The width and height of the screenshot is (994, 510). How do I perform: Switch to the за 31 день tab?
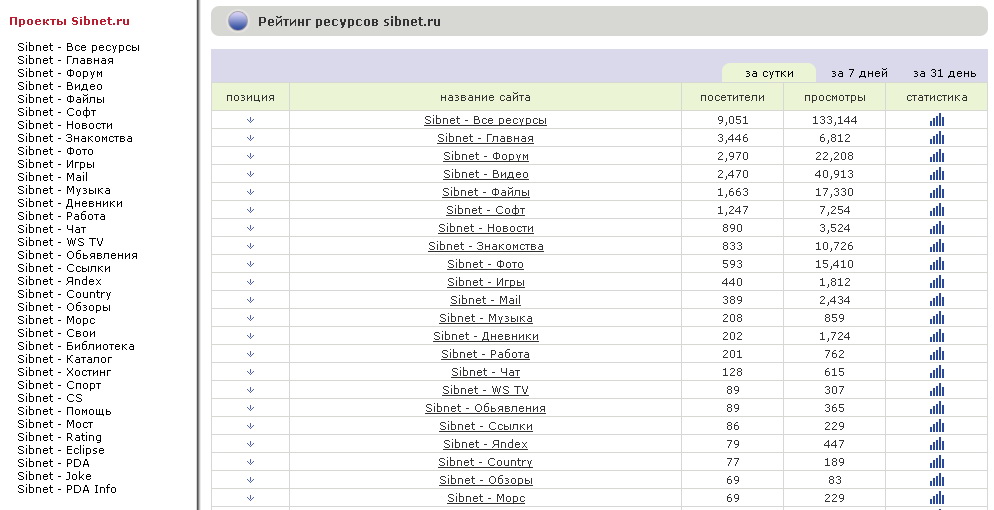[945, 73]
